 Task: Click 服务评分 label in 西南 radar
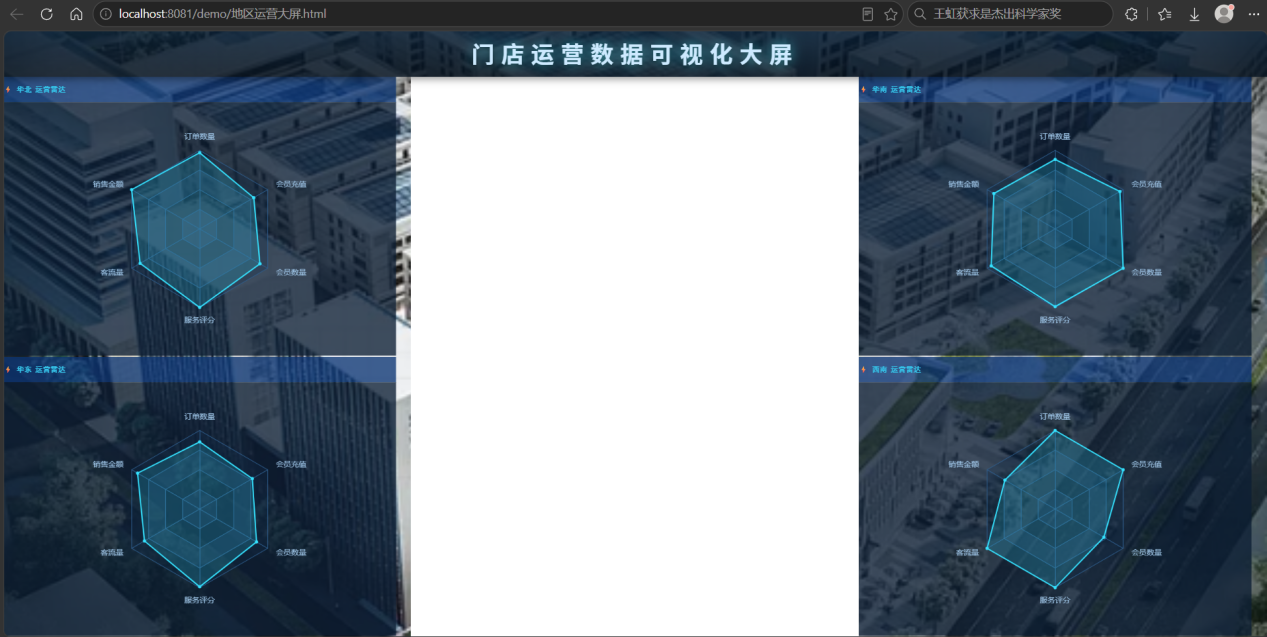pyautogui.click(x=1055, y=600)
